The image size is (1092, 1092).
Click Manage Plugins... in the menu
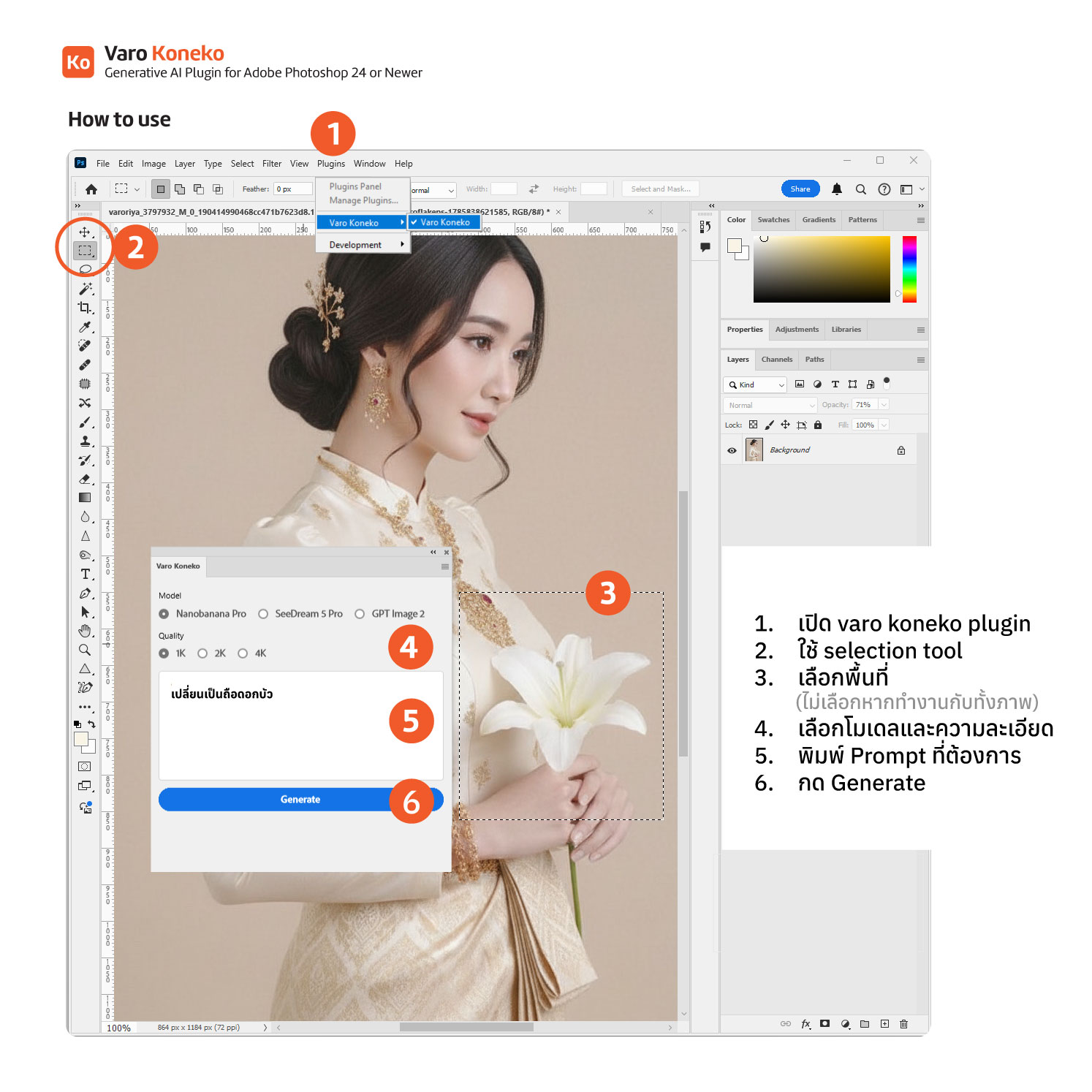(x=363, y=200)
